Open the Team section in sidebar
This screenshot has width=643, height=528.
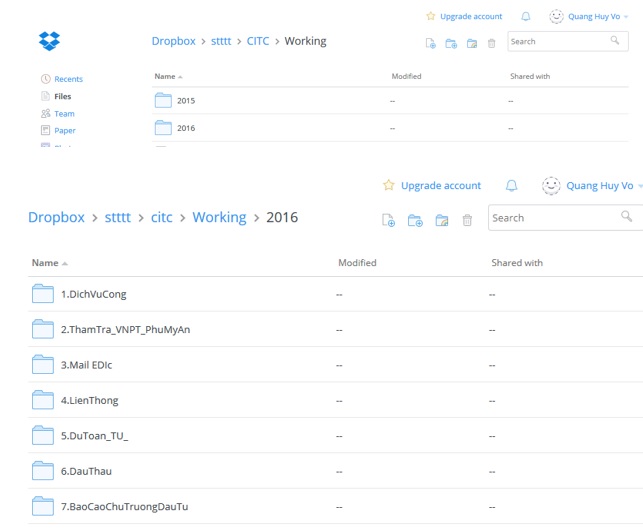pyautogui.click(x=64, y=114)
